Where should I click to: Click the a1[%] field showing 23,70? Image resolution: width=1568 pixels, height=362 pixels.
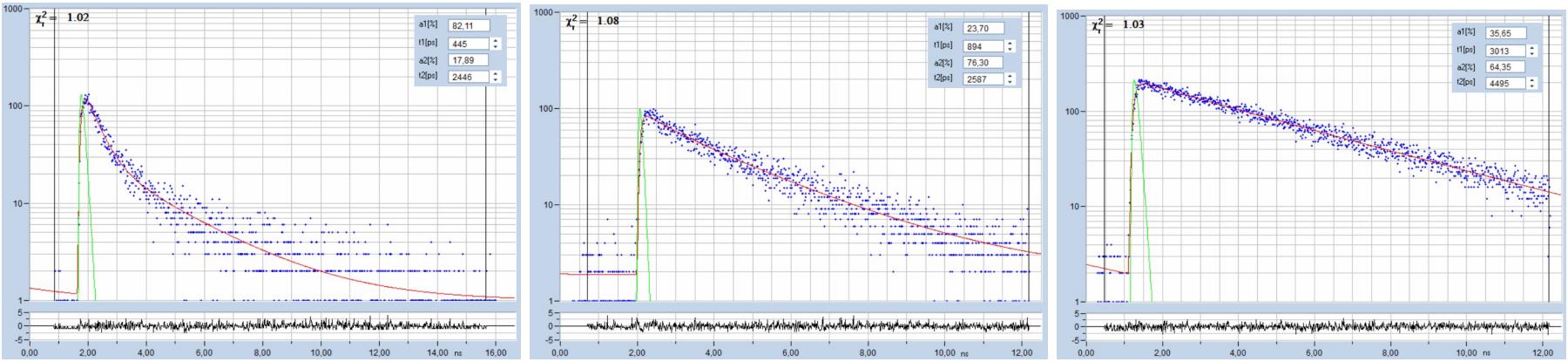tap(983, 28)
